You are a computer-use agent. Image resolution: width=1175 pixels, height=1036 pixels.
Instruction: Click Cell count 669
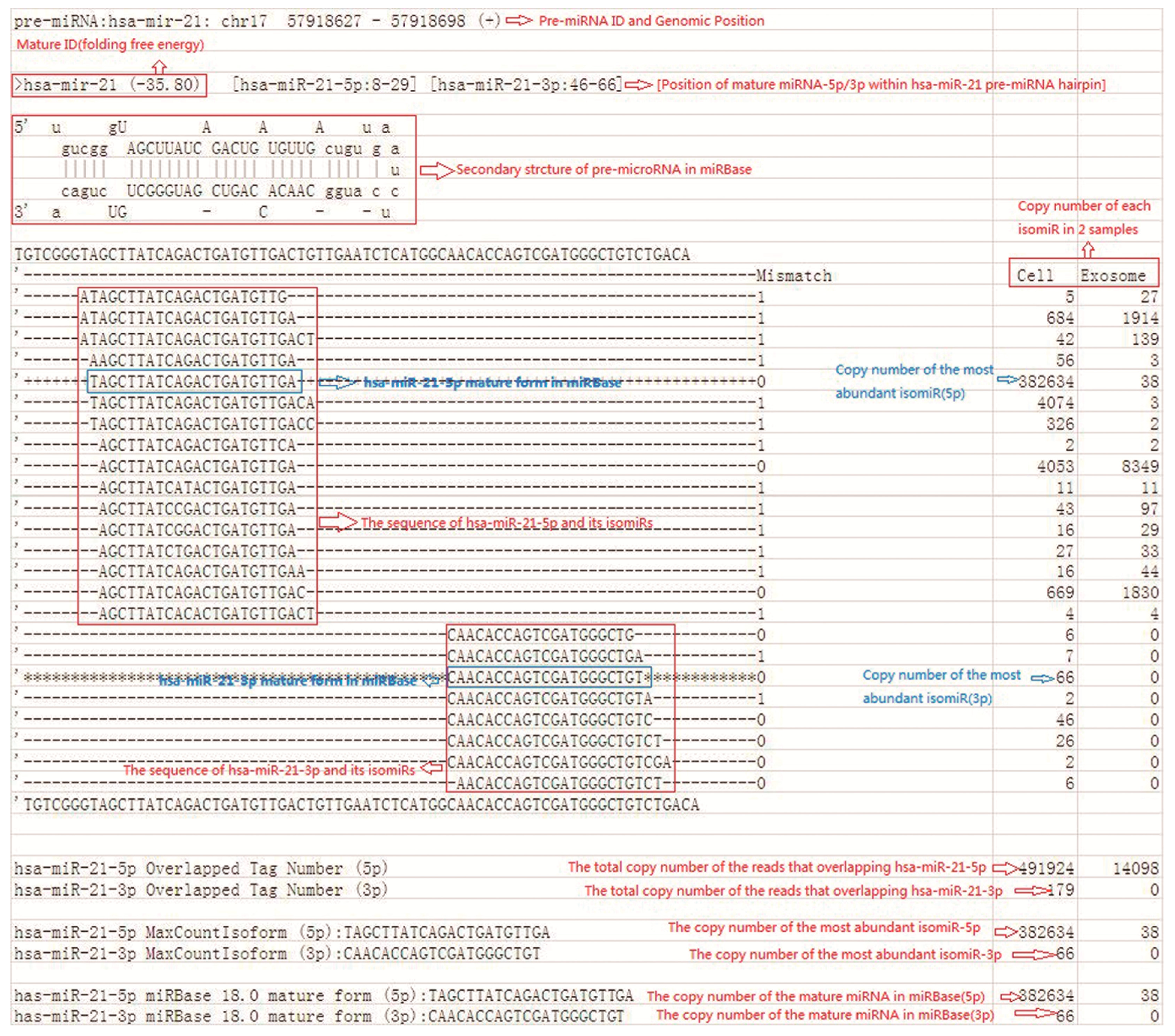coord(1060,593)
